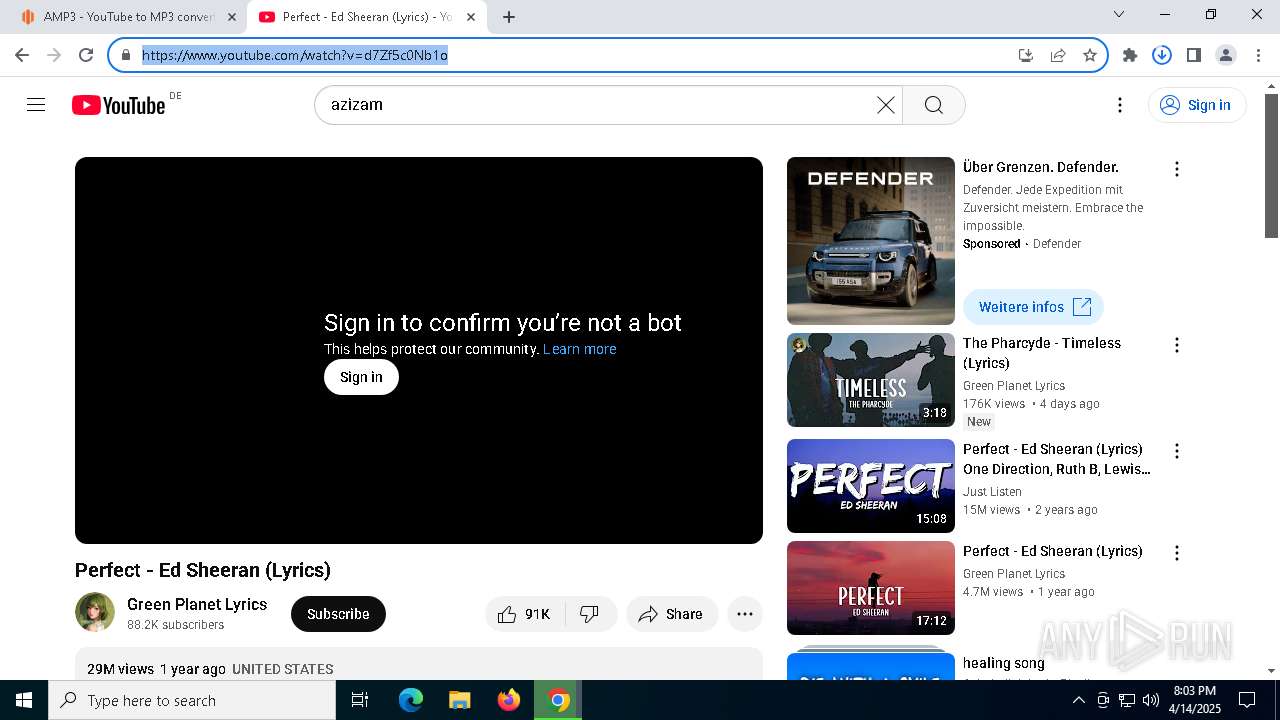This screenshot has width=1280, height=720.
Task: Open Chrome three-dot menu
Action: 1258,55
